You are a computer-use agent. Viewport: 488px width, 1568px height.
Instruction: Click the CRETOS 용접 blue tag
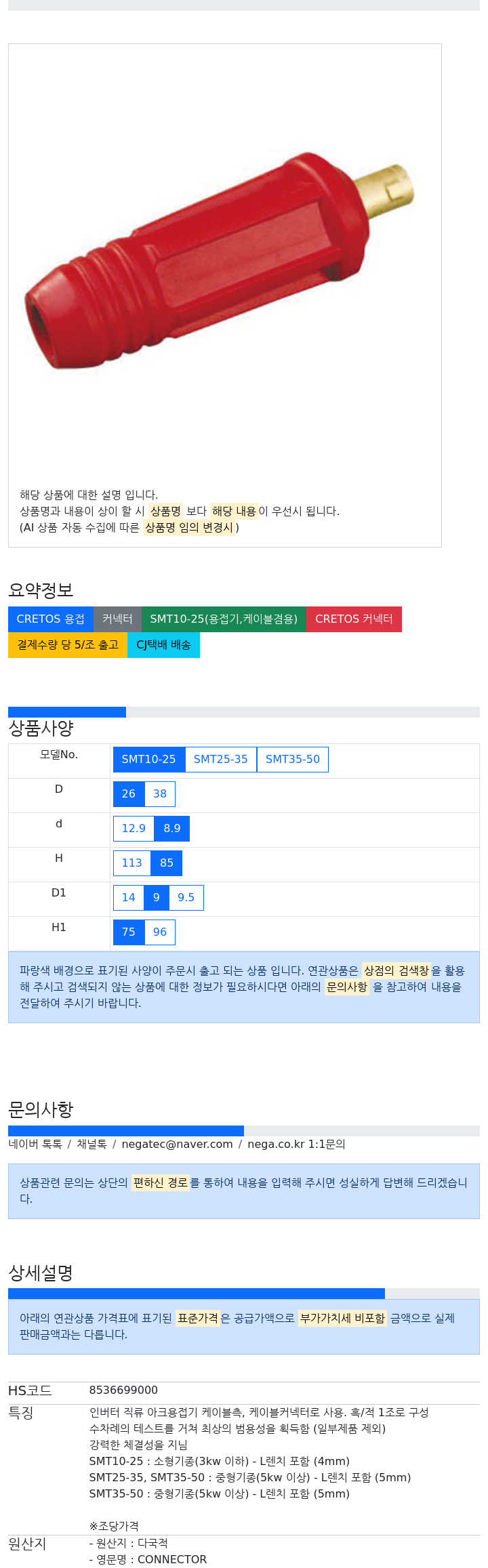51,619
